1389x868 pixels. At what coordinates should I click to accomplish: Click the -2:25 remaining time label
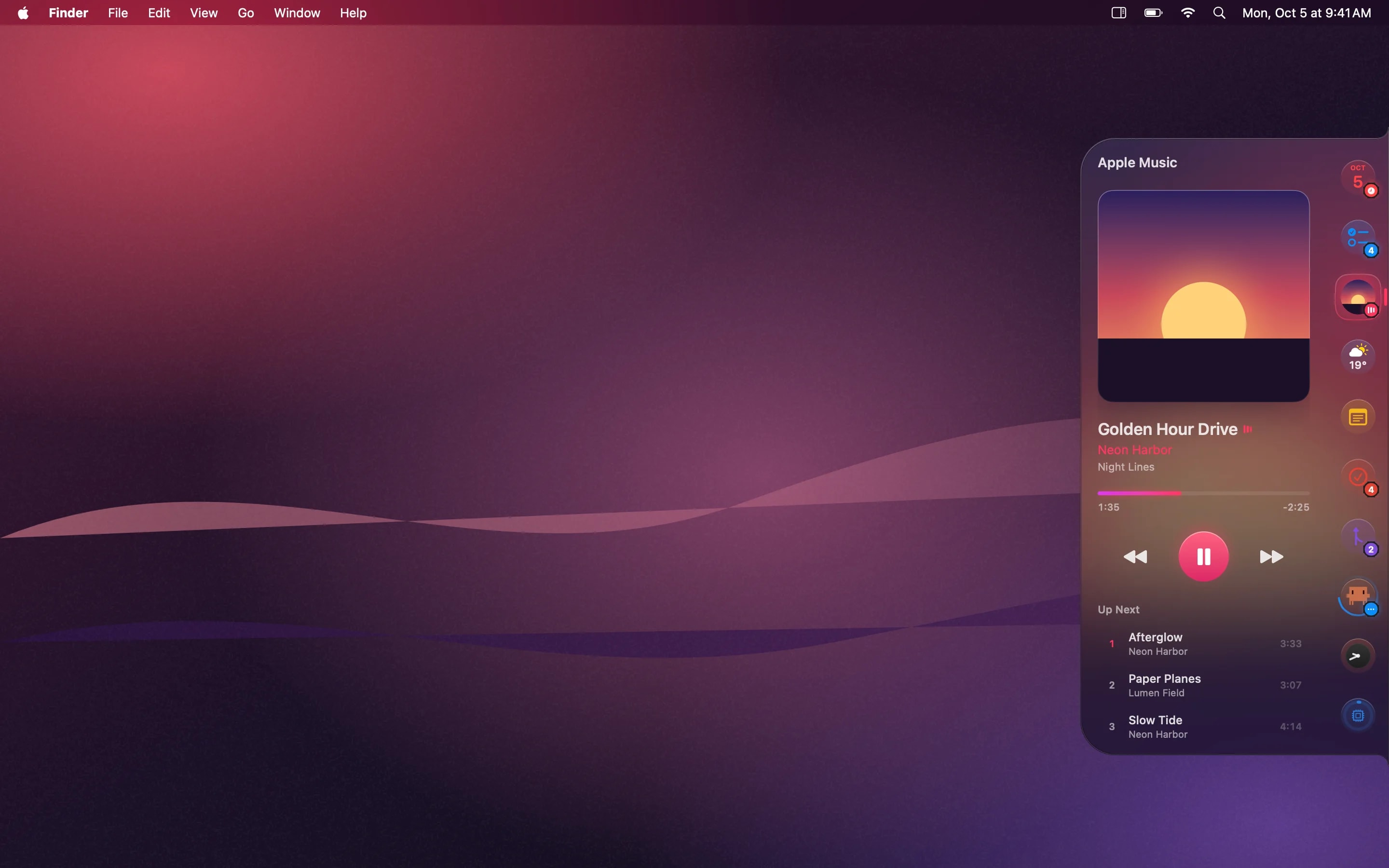[1296, 507]
